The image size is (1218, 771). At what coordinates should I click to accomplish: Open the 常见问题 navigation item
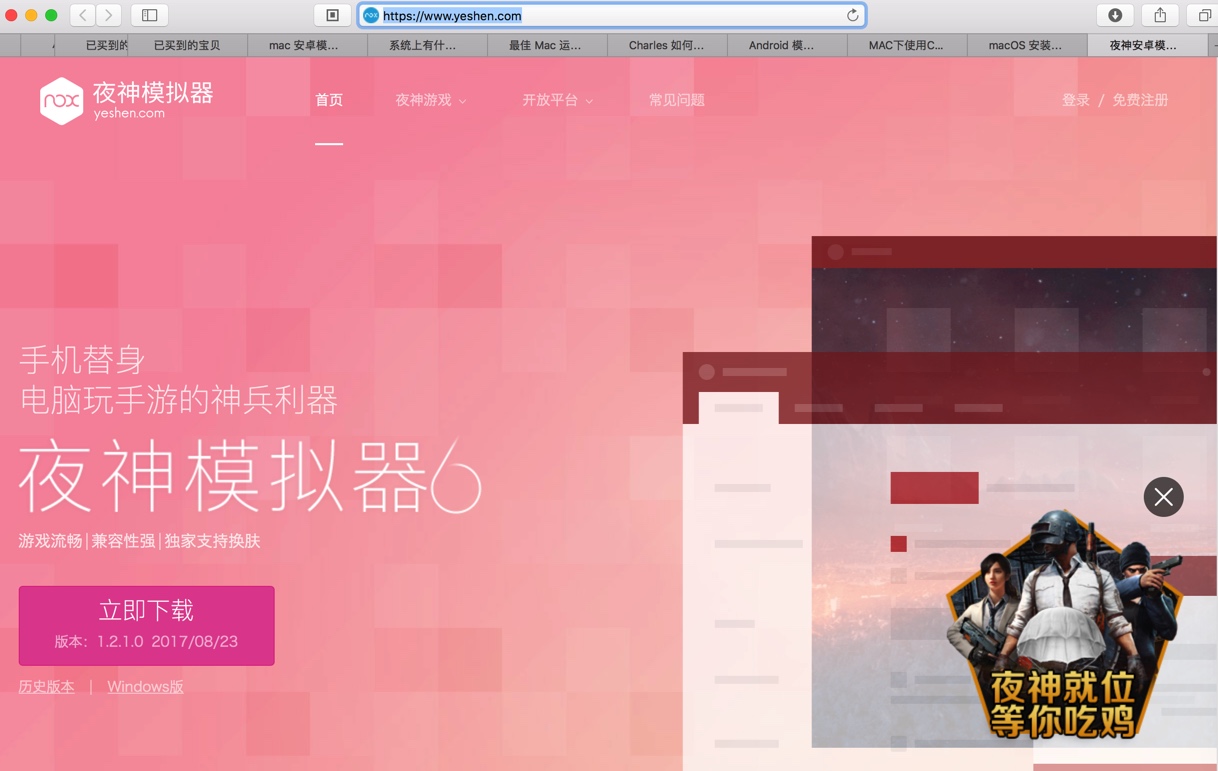[x=677, y=100]
